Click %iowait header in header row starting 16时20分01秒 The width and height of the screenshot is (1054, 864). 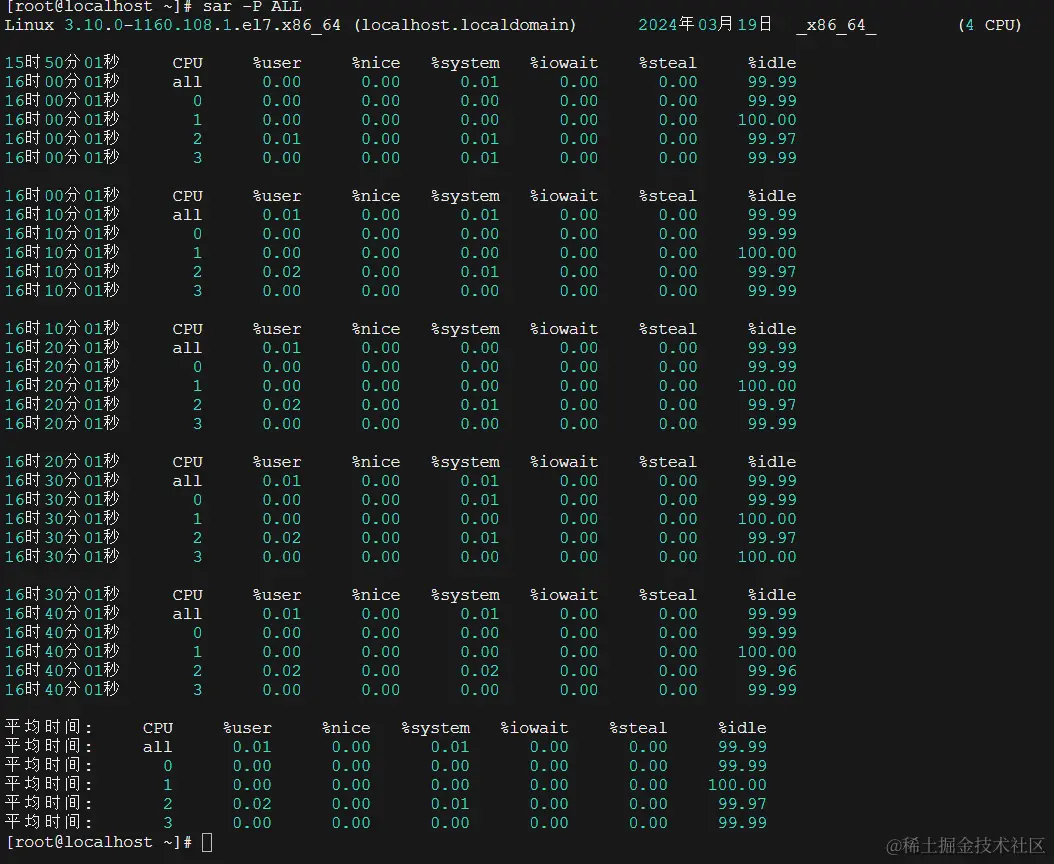click(x=564, y=463)
